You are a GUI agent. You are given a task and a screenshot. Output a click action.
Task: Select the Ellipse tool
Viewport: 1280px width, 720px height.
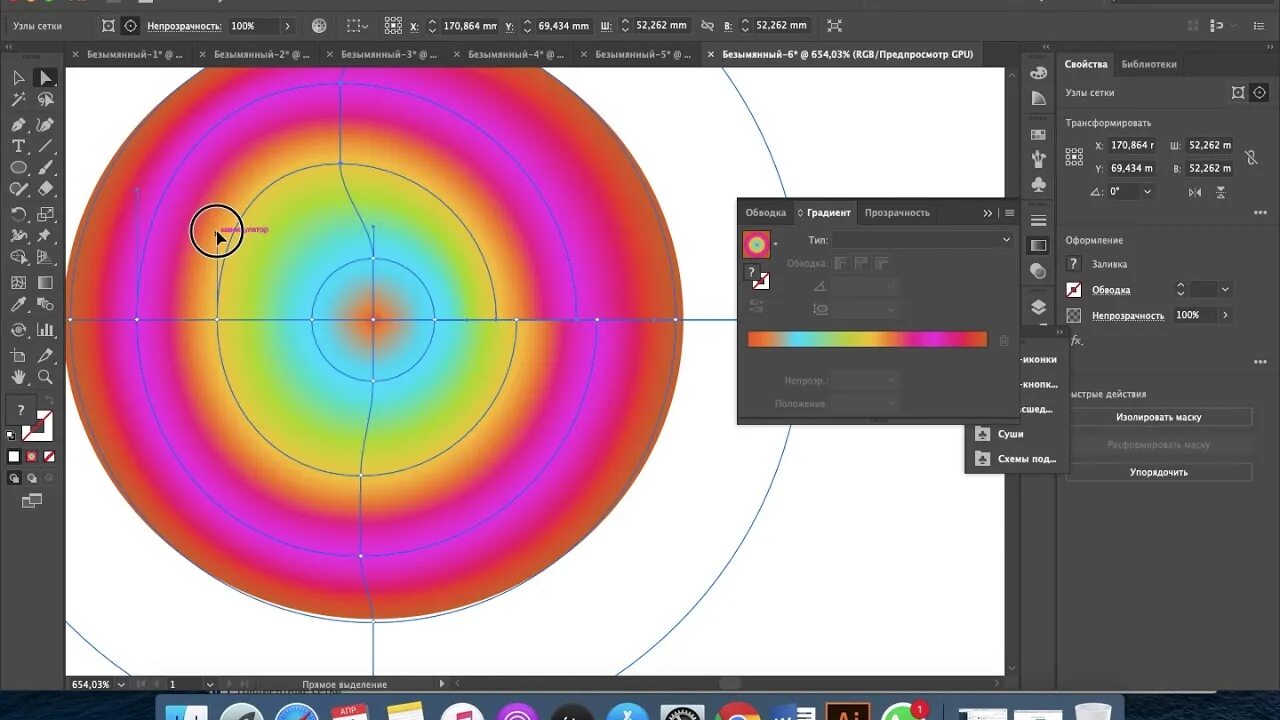18,168
